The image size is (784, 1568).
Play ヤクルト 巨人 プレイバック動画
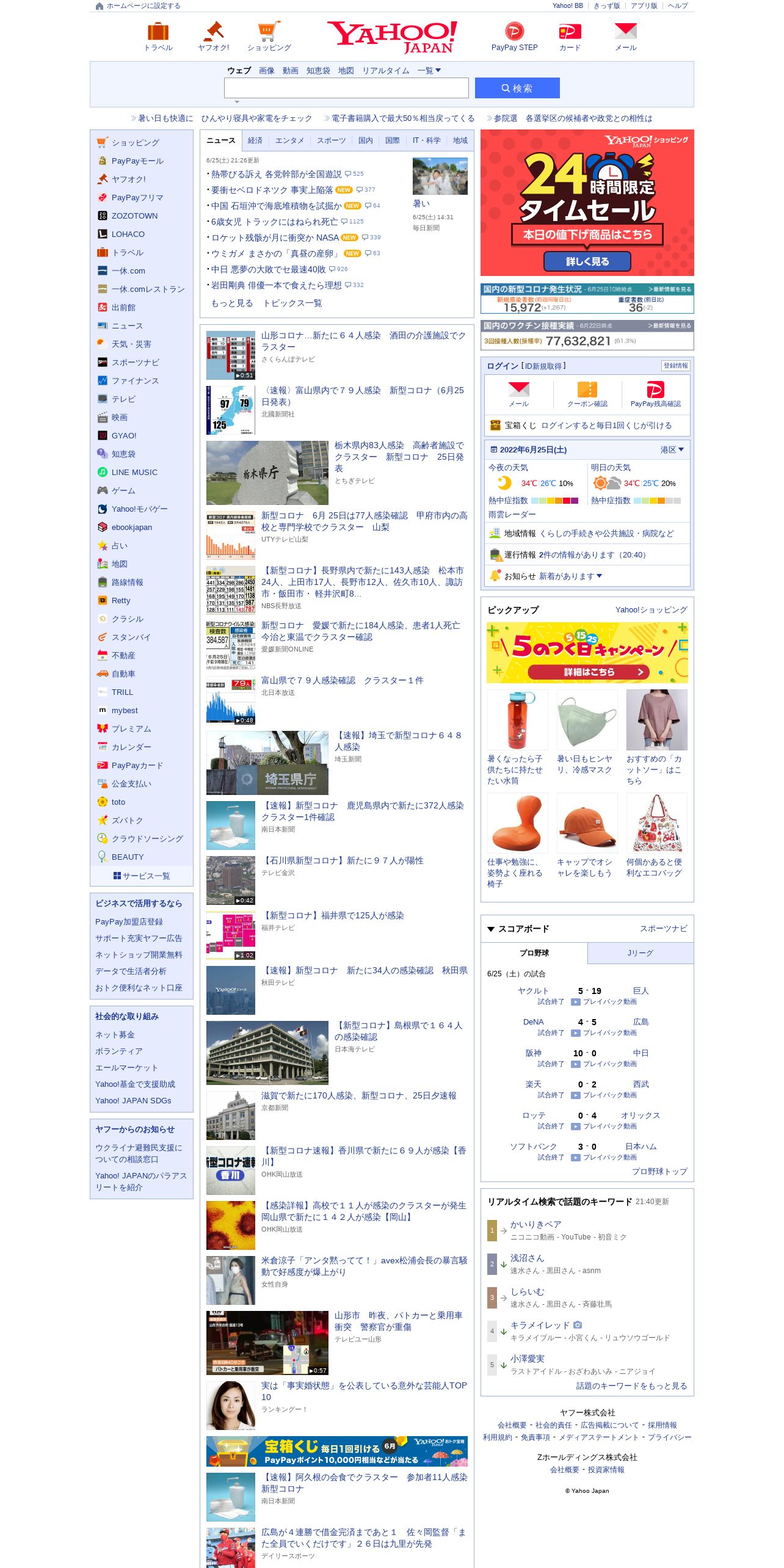tap(604, 1002)
